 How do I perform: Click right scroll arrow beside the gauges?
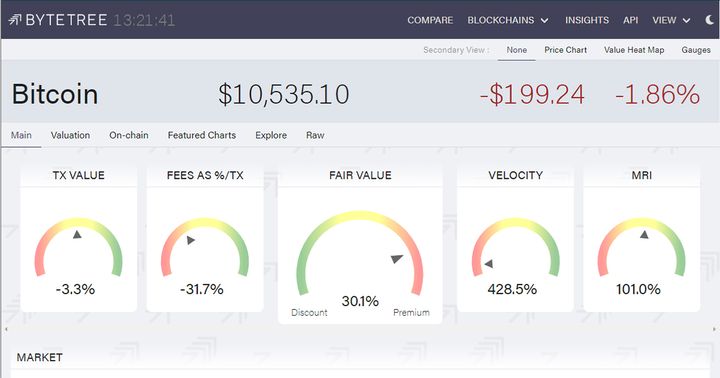(x=714, y=329)
